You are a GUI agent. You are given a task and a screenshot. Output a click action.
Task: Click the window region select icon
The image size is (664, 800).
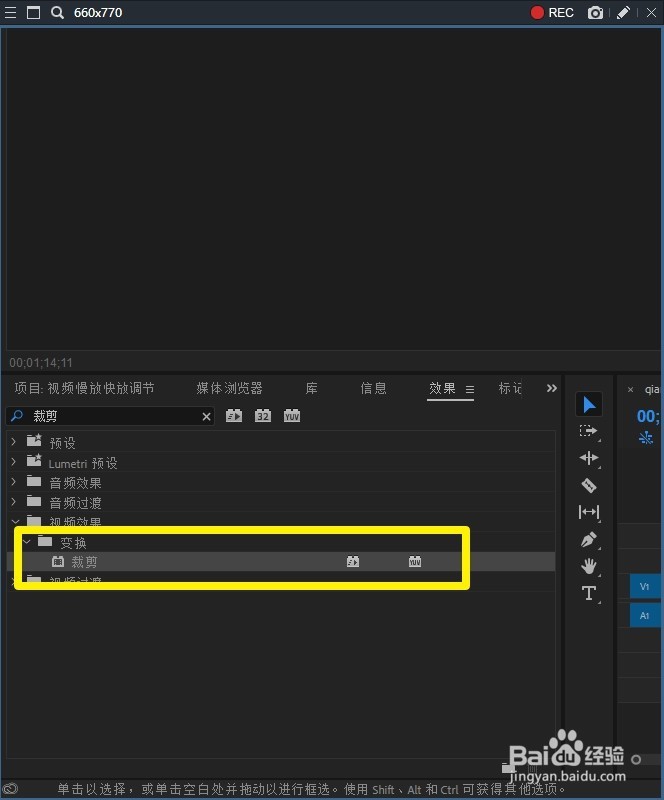33,13
